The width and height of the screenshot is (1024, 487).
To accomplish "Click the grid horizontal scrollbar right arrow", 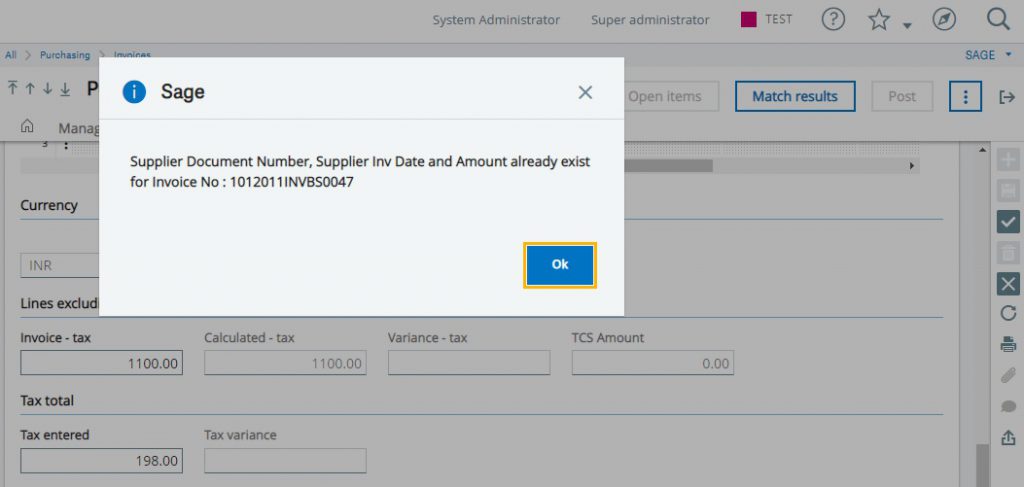I will [x=912, y=166].
